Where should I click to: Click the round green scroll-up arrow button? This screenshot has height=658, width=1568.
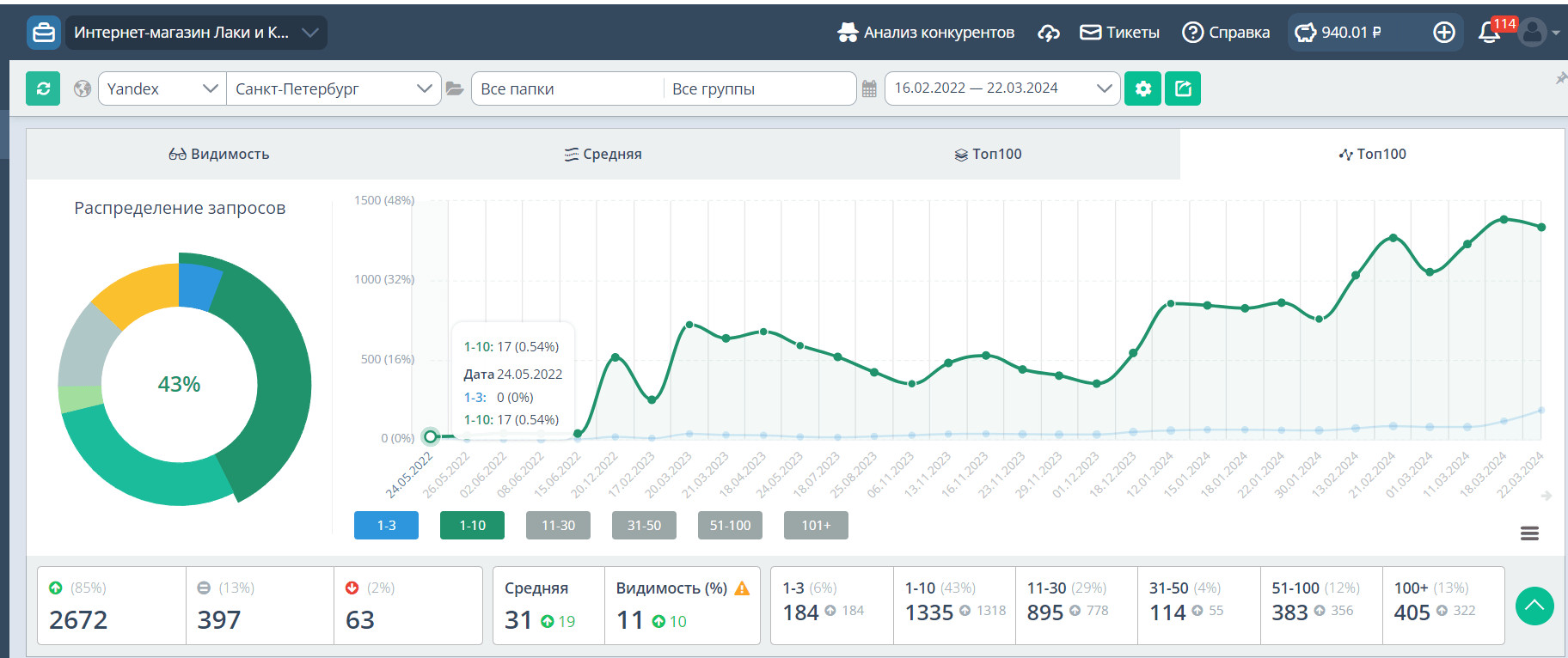point(1534,606)
